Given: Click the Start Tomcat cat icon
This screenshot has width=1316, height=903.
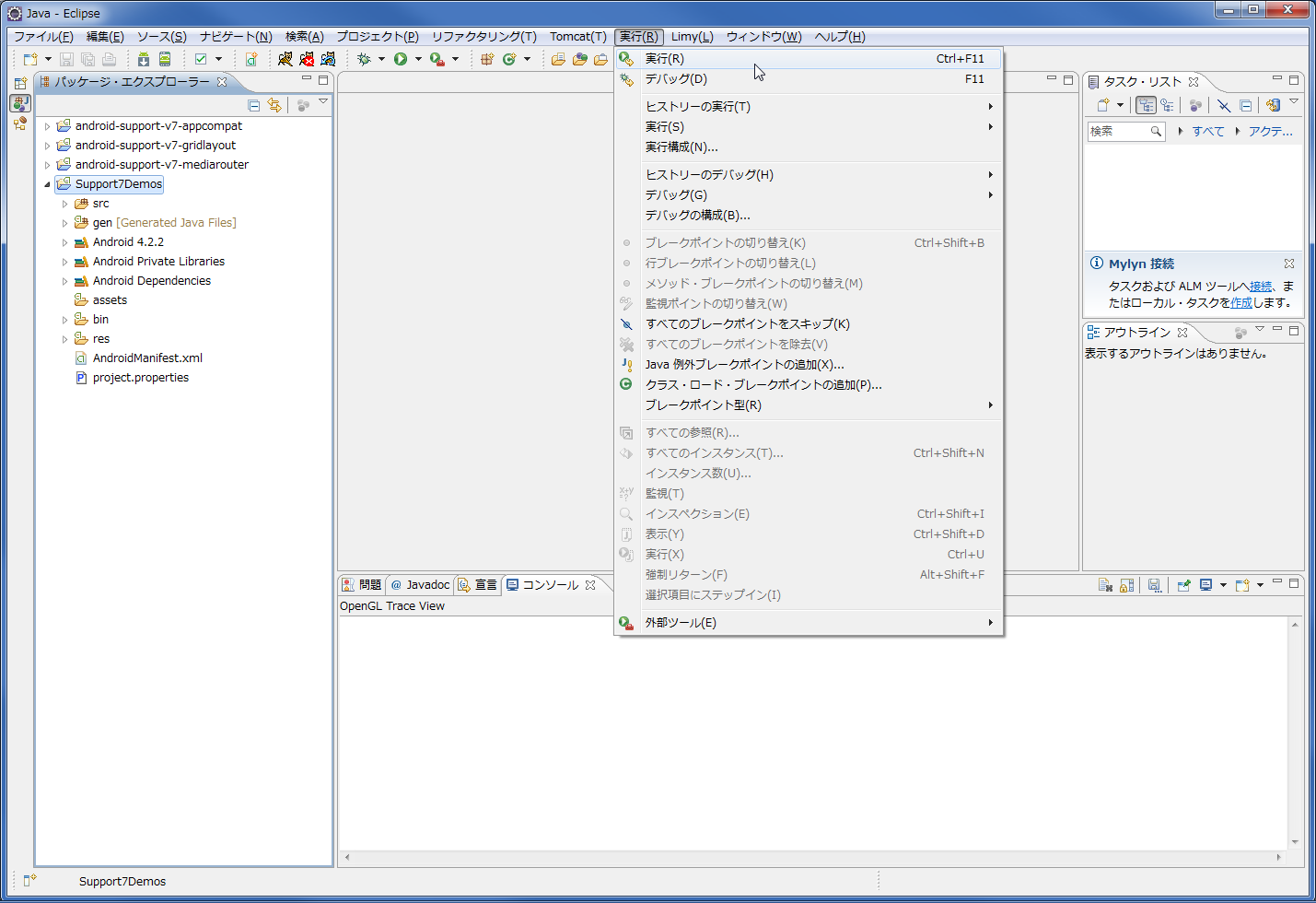Looking at the screenshot, I should click(x=285, y=59).
